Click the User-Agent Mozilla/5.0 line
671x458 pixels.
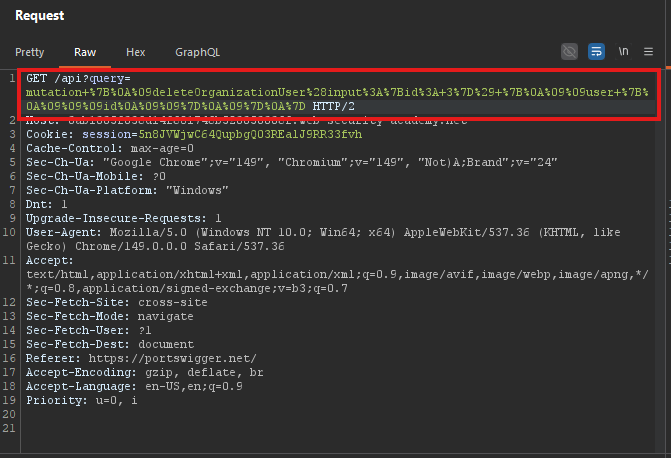click(323, 239)
